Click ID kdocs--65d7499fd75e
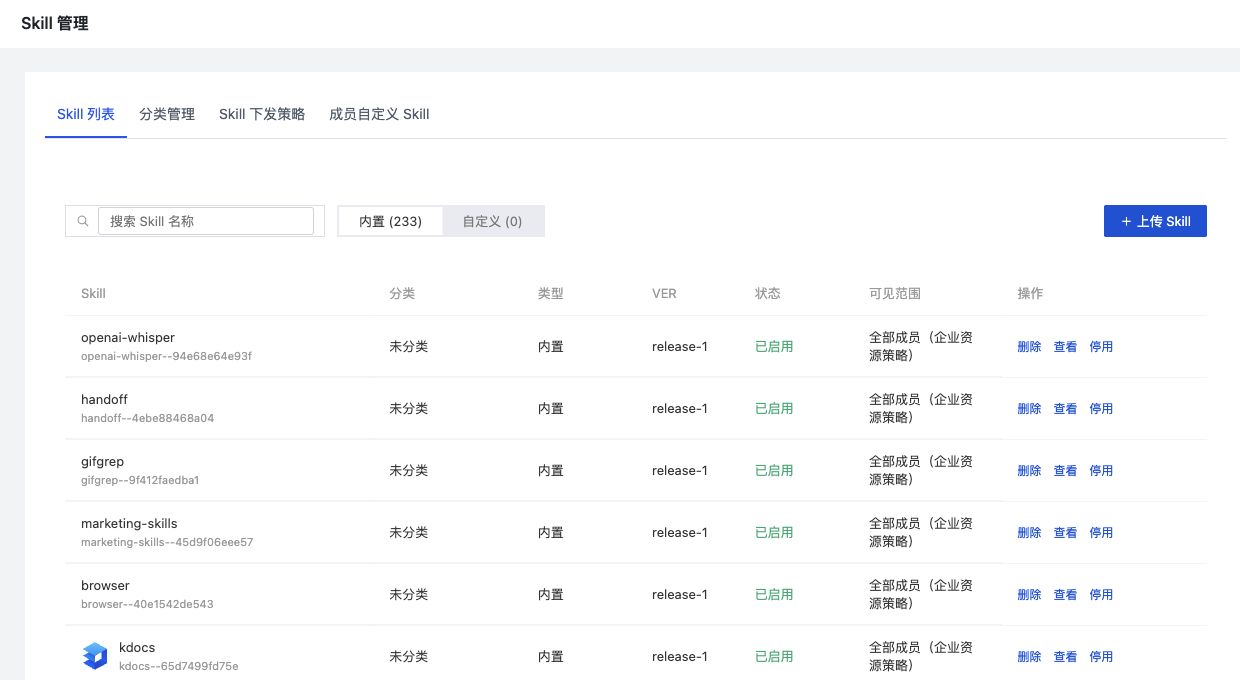 coord(178,666)
